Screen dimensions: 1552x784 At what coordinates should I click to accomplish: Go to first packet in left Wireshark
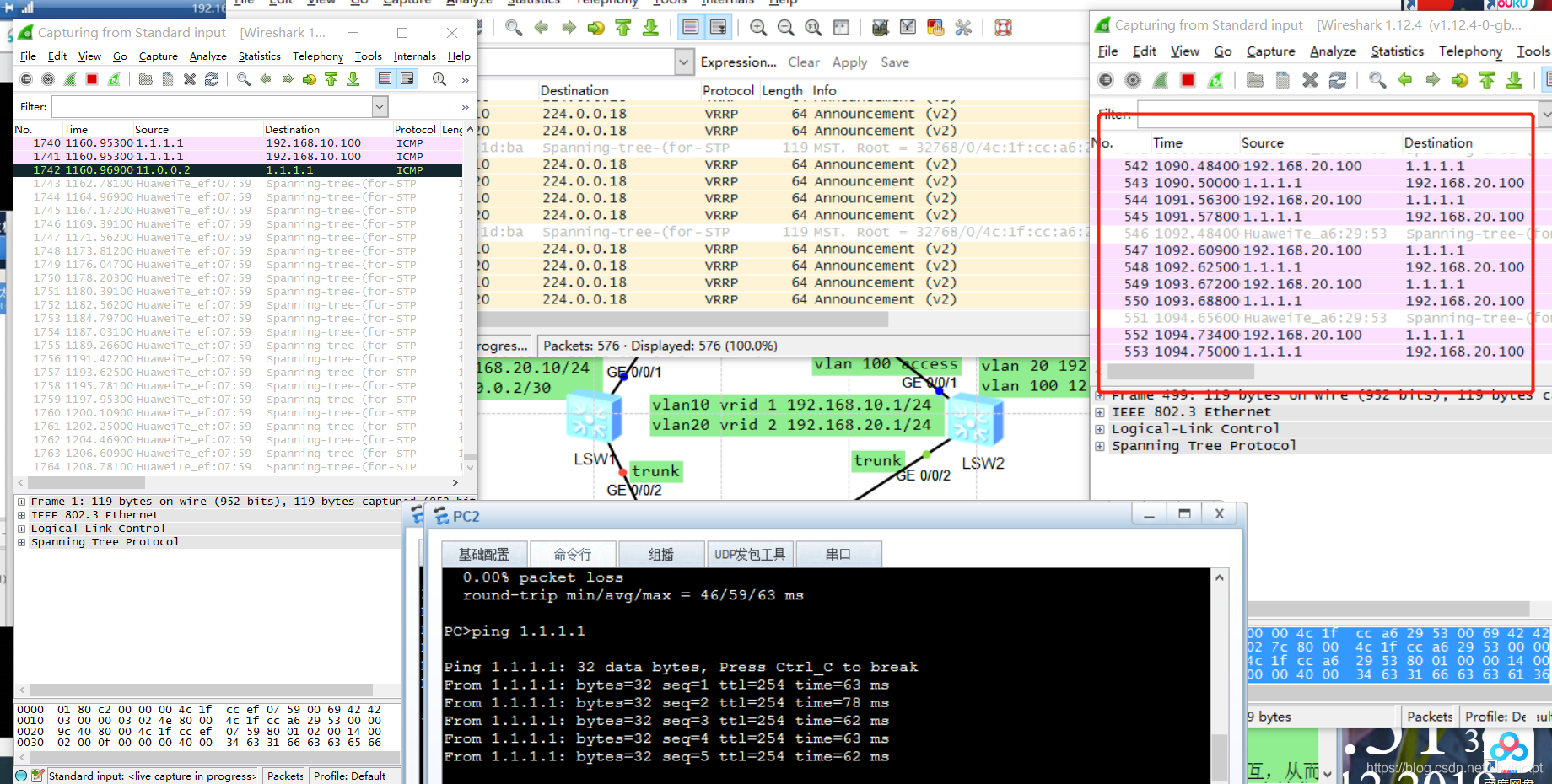click(x=331, y=79)
